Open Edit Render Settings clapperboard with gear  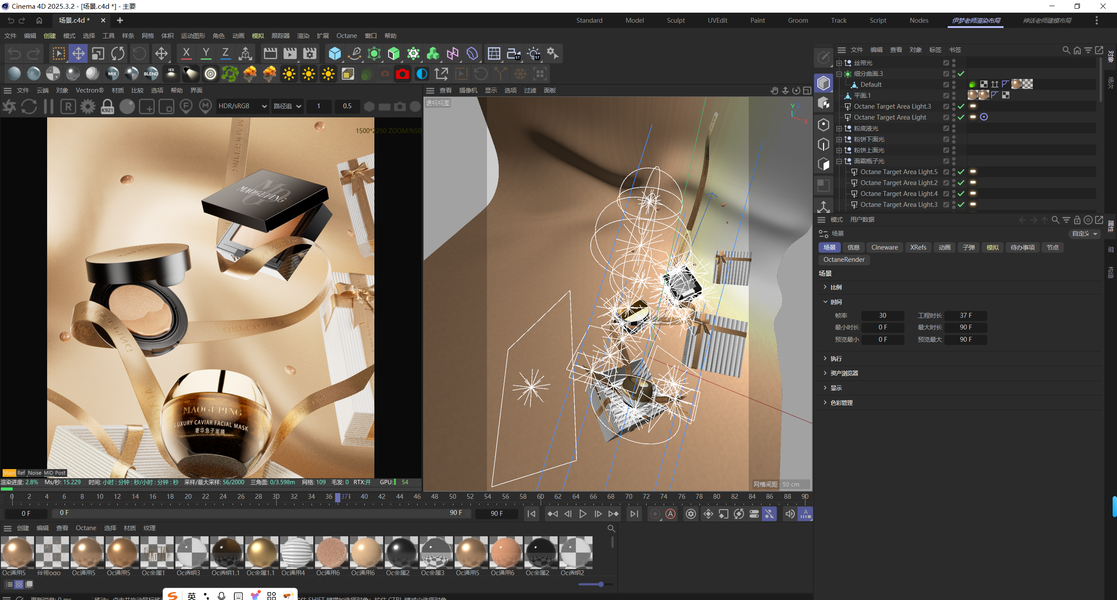coord(310,53)
